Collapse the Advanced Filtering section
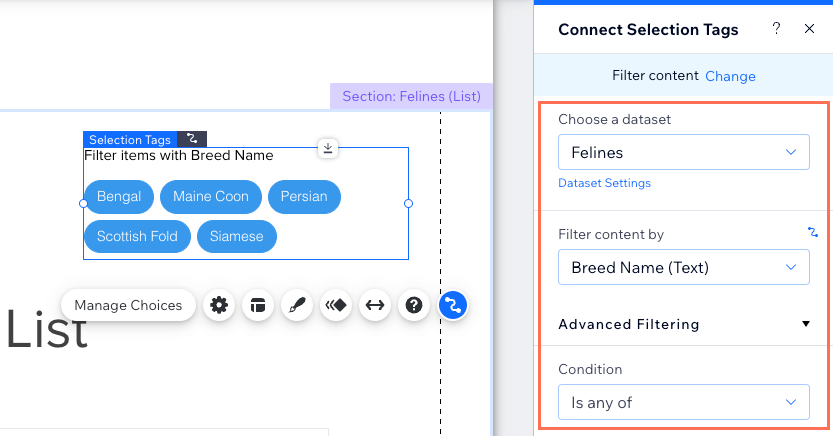833x436 pixels. tap(806, 324)
